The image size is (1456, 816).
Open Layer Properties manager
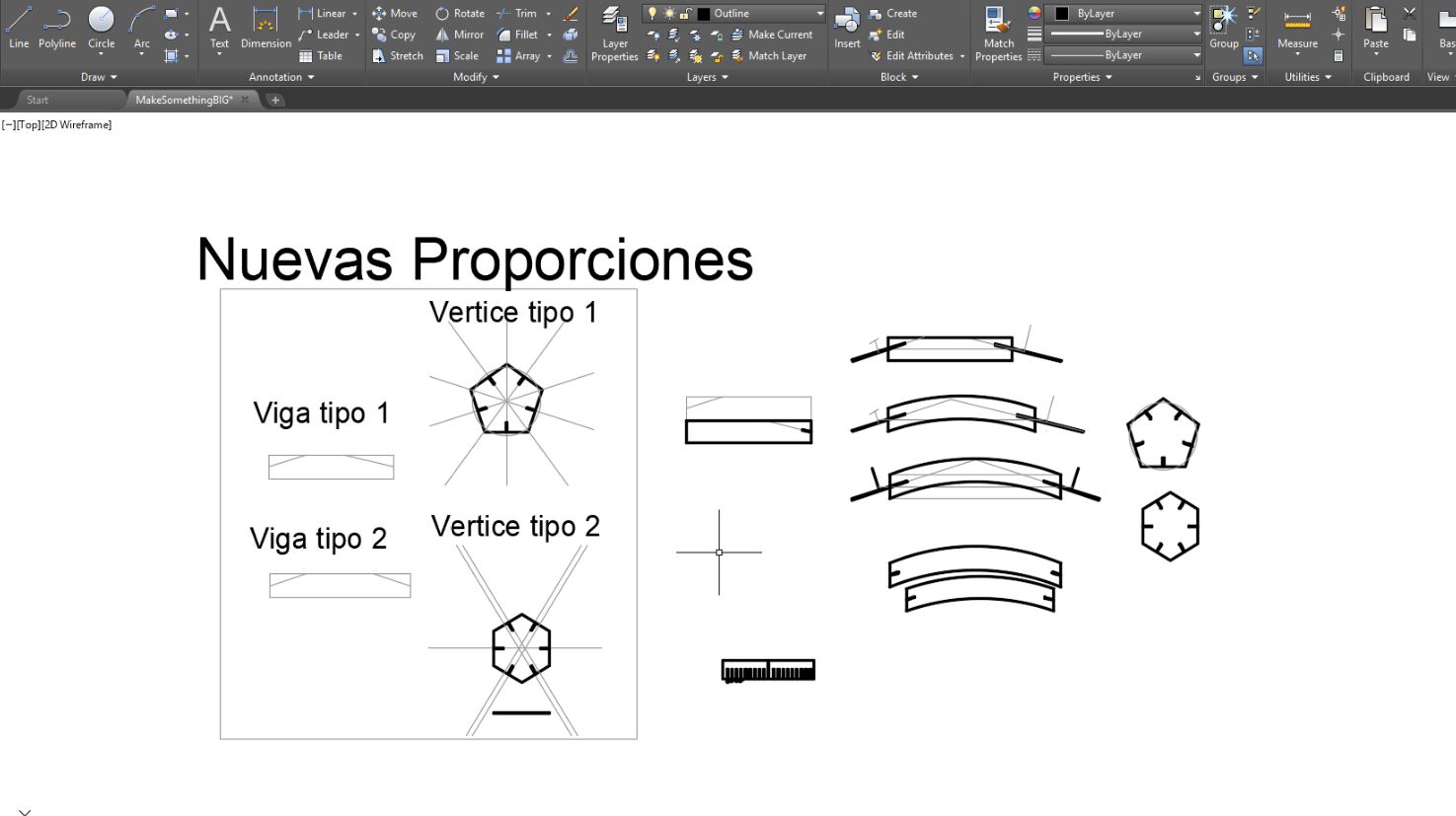(615, 35)
